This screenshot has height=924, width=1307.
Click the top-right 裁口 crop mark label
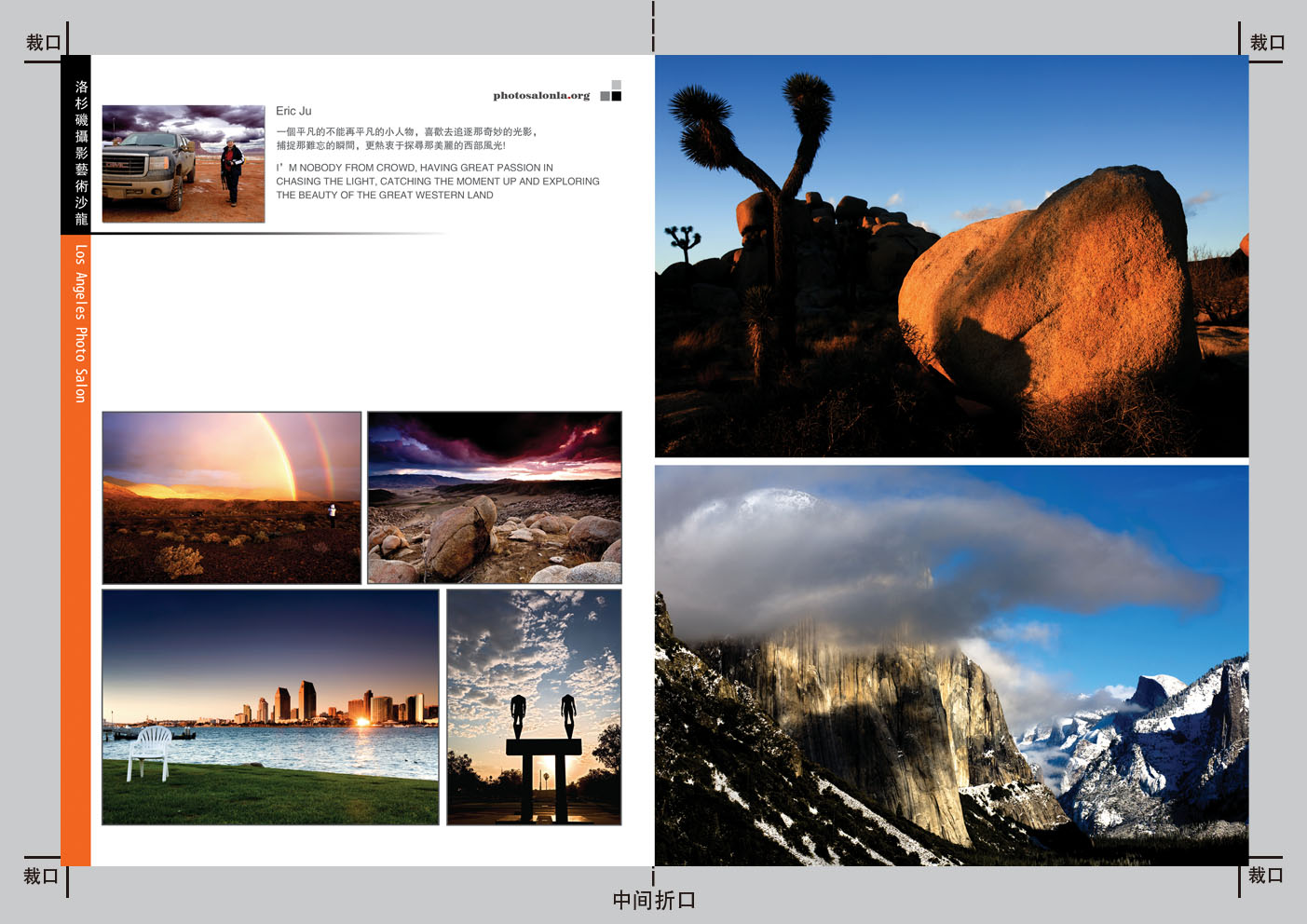1267,43
